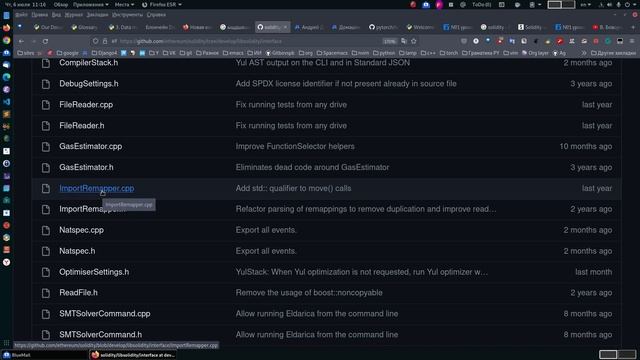Click the Pocket shield icon in the toolbar
Screen dimensions: 640x360
point(464,41)
